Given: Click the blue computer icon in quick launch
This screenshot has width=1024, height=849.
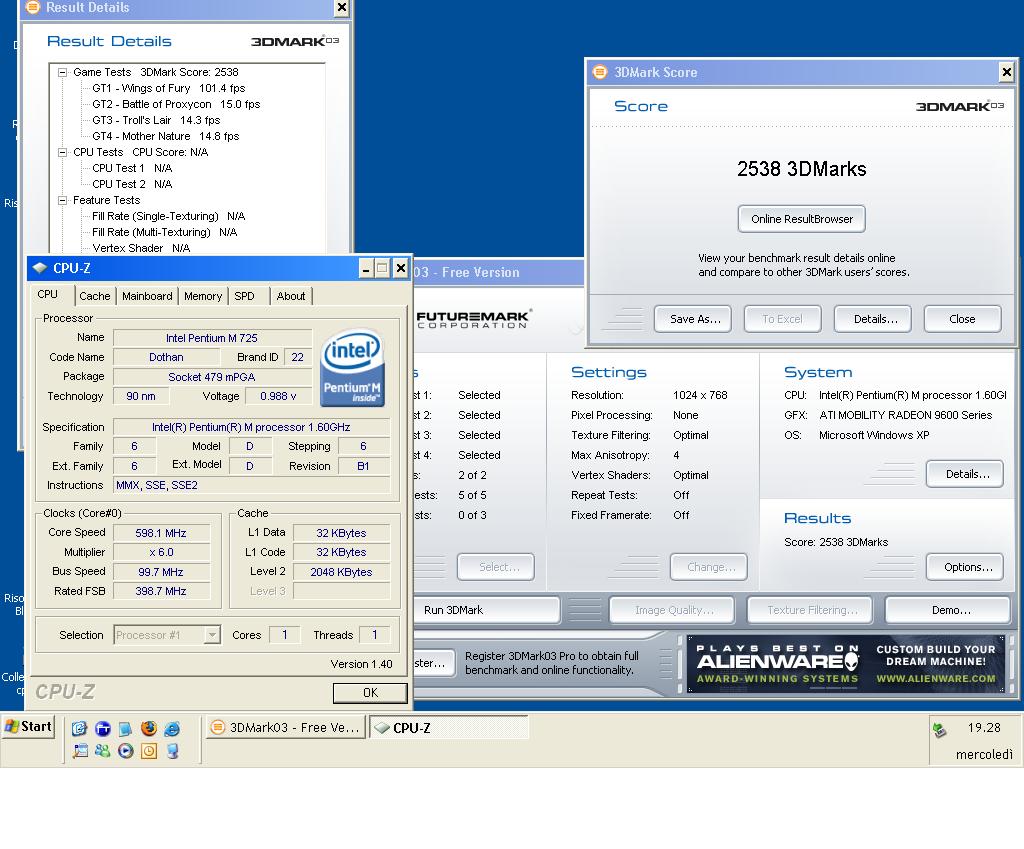Looking at the screenshot, I should [x=172, y=751].
